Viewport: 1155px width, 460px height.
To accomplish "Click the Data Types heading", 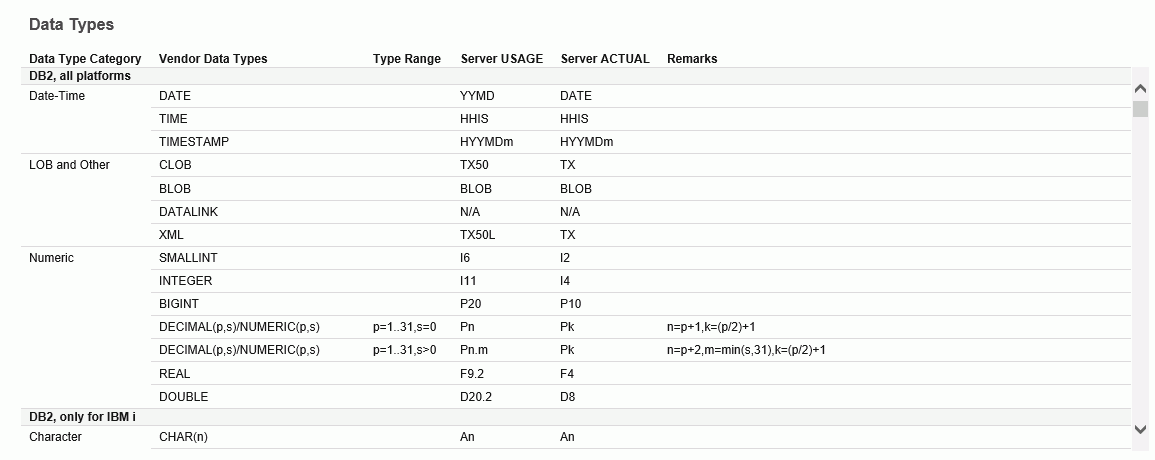I will point(71,24).
